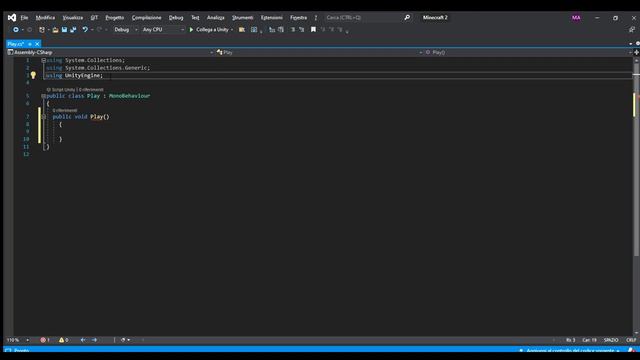Open the Strumenti menu
Viewport: 640px width, 360px height.
[242, 18]
